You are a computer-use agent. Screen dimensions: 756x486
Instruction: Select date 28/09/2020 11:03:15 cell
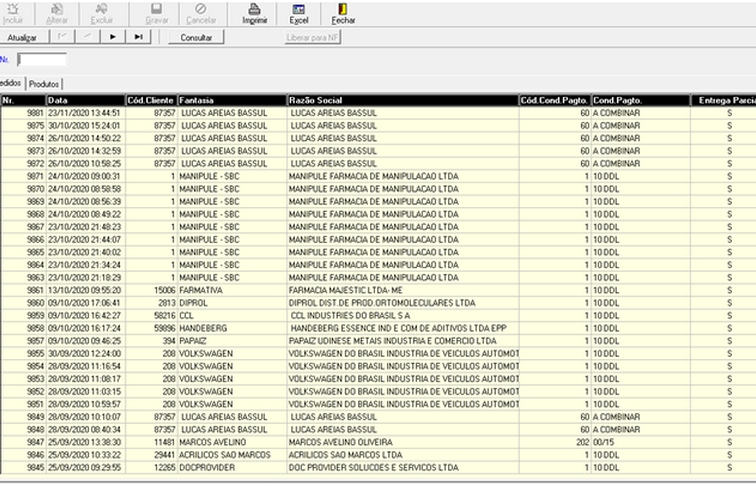click(85, 392)
